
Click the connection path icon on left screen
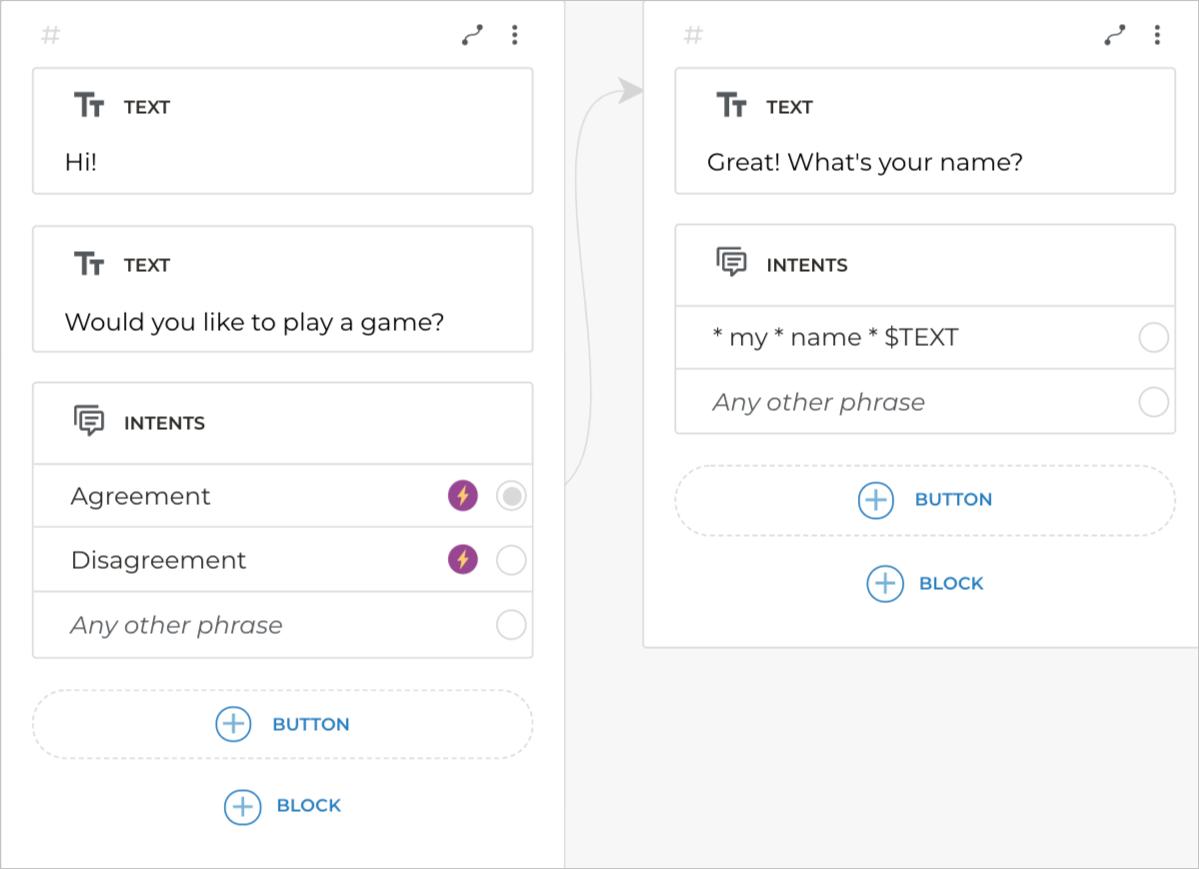coord(472,36)
